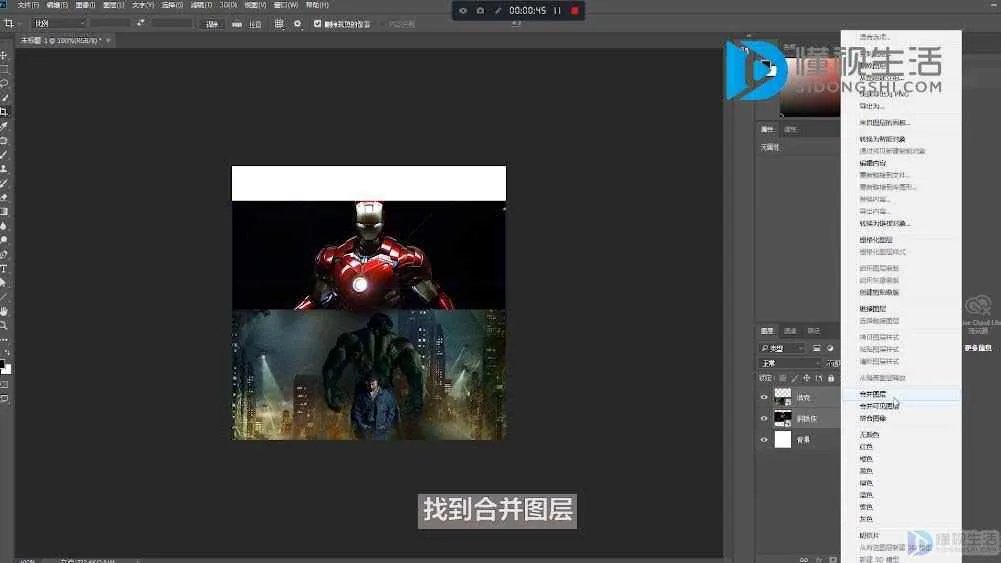Toggle recorder preview eye icon
The height and width of the screenshot is (563, 1001).
coord(463,11)
